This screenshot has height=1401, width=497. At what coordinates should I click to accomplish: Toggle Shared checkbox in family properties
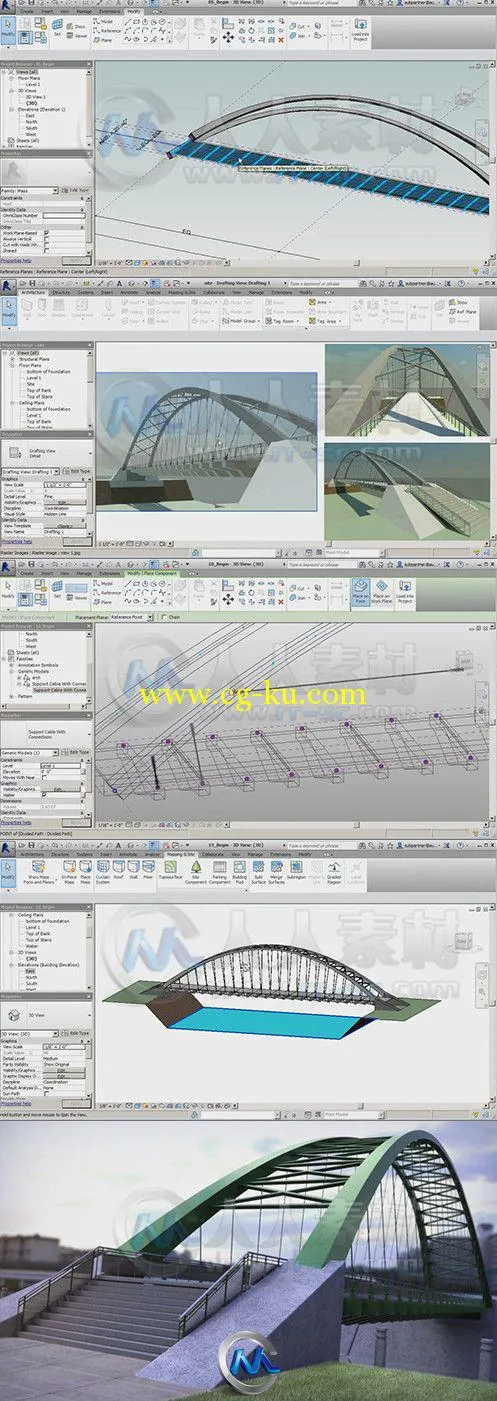46,250
